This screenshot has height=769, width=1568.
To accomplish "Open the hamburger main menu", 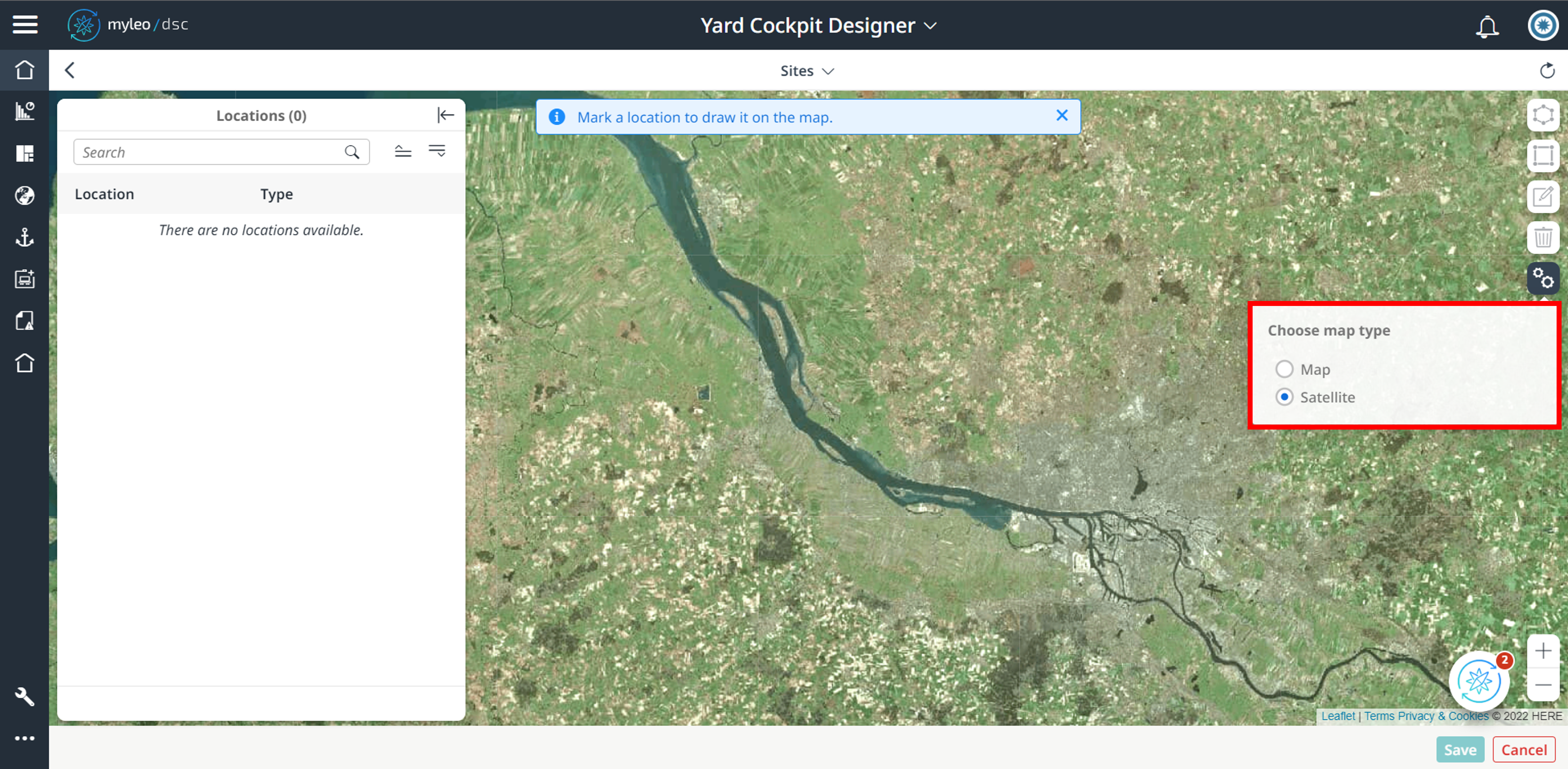I will [x=24, y=24].
